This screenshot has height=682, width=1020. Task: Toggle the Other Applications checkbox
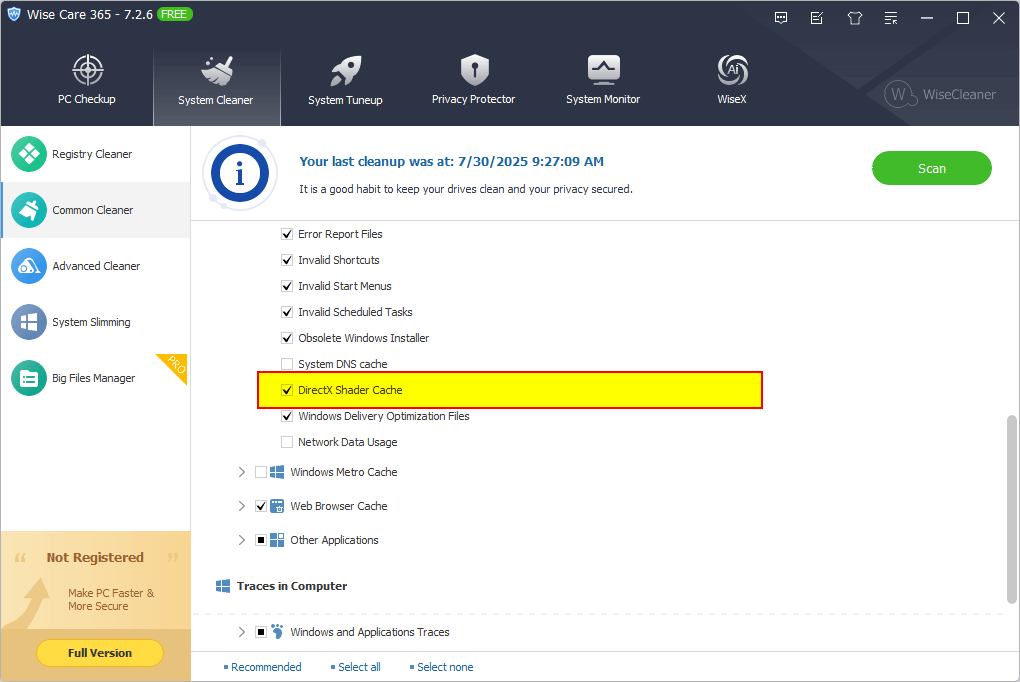point(261,539)
